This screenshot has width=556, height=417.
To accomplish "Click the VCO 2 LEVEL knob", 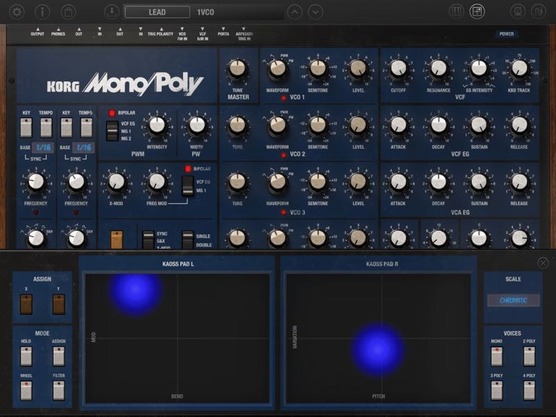I will click(358, 125).
